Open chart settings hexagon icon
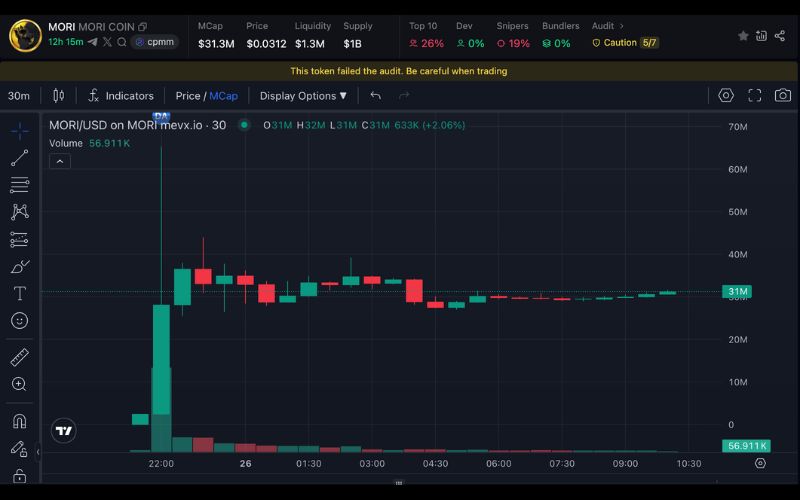800x500 pixels. coord(726,95)
